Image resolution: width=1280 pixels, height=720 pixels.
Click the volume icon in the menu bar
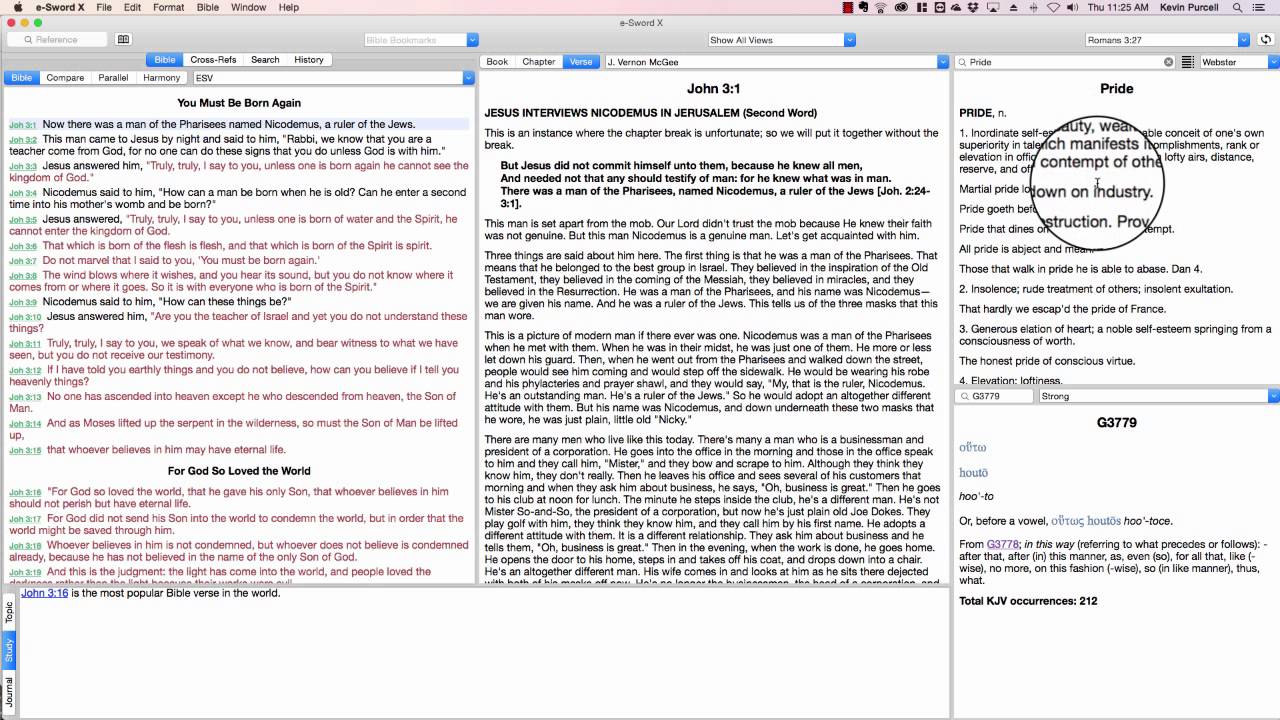(1072, 7)
